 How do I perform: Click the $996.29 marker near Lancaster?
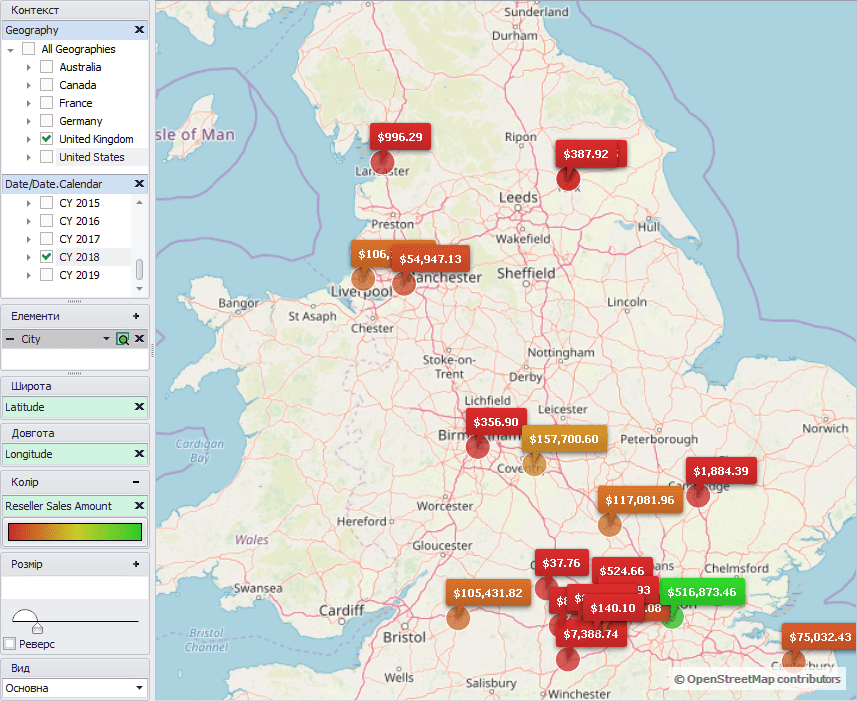[400, 137]
